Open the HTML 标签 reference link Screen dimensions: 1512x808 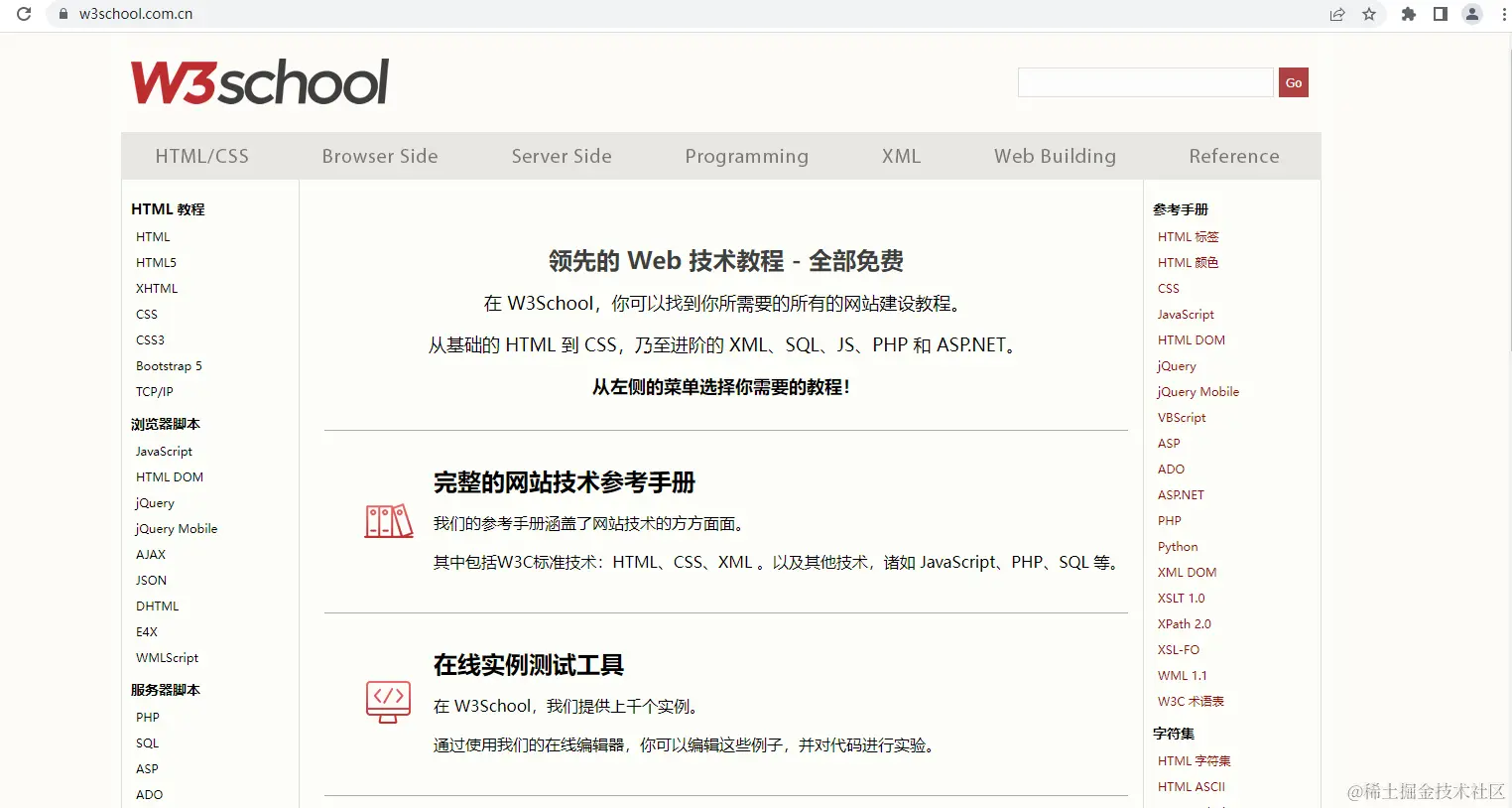click(x=1188, y=237)
